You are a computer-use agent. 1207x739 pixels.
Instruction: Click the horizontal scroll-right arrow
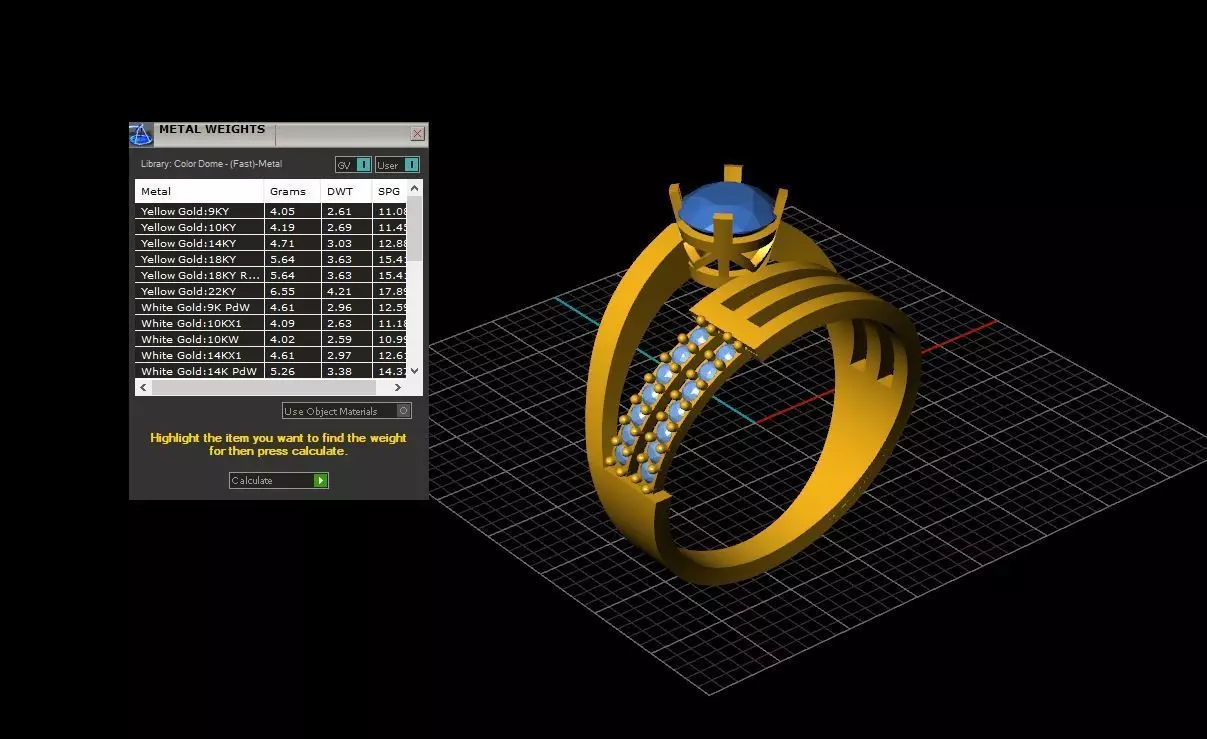(x=398, y=387)
